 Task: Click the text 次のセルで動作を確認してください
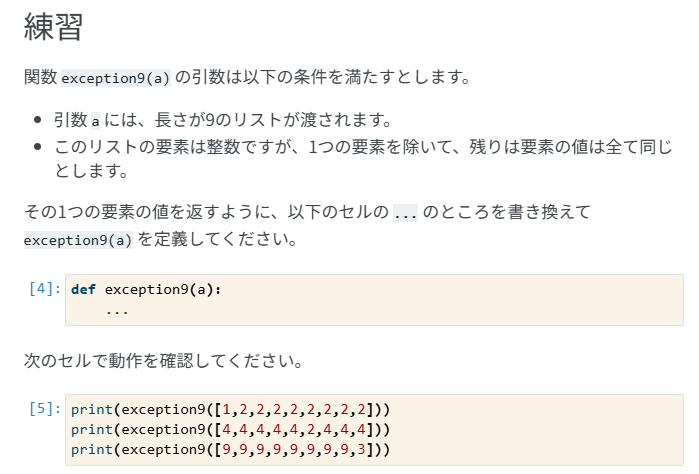click(x=163, y=361)
